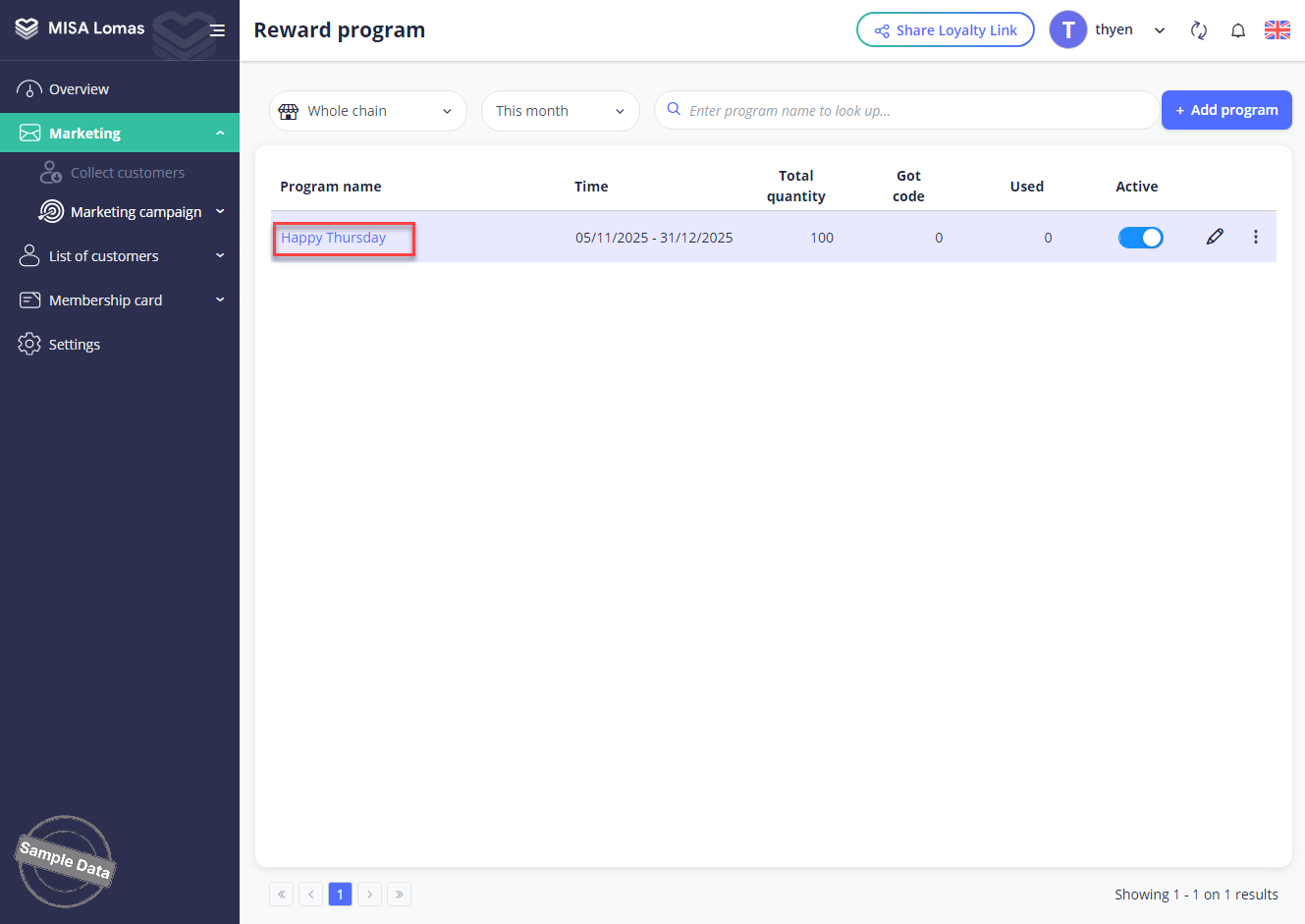Toggle the Active switch for Happy Thursday
The image size is (1305, 924).
coord(1140,238)
